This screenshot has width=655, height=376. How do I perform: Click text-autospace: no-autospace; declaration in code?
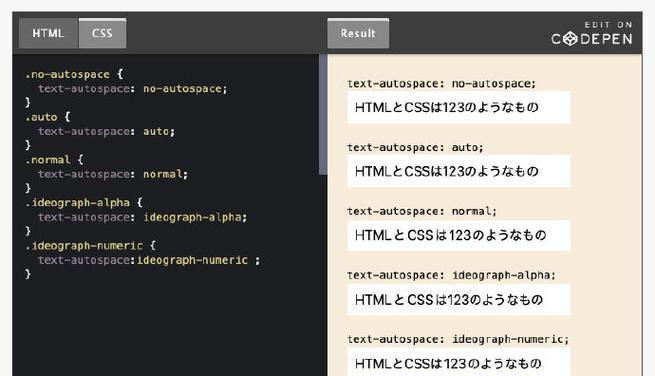click(x=132, y=89)
